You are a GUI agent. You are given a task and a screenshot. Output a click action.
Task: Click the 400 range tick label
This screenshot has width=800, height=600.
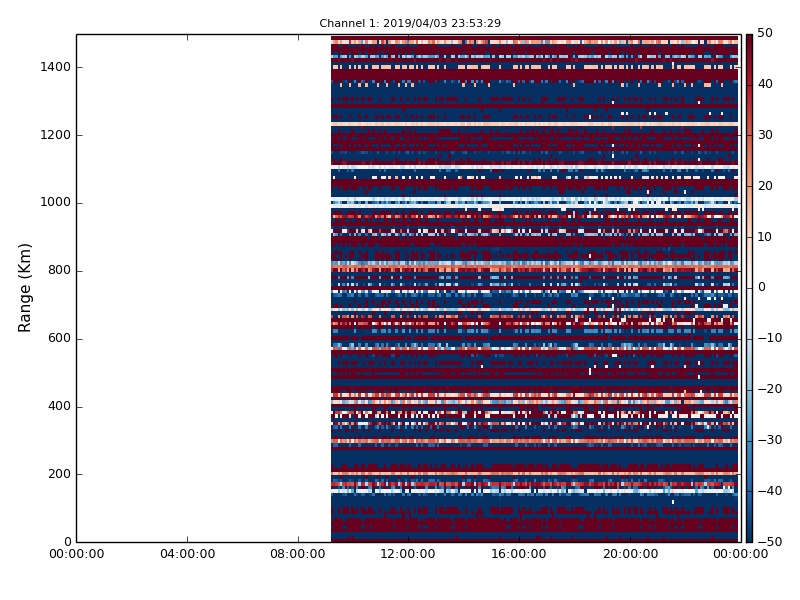pyautogui.click(x=59, y=406)
